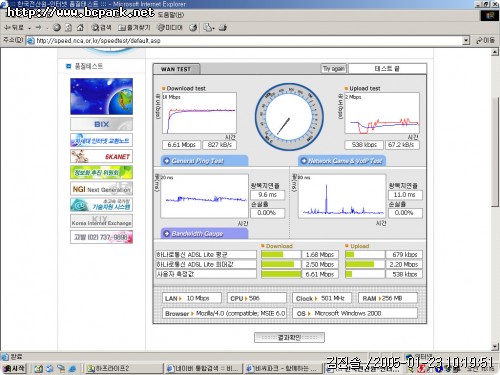Select the 품질테스트 sidebar item
This screenshot has height=375, width=500.
click(x=88, y=66)
